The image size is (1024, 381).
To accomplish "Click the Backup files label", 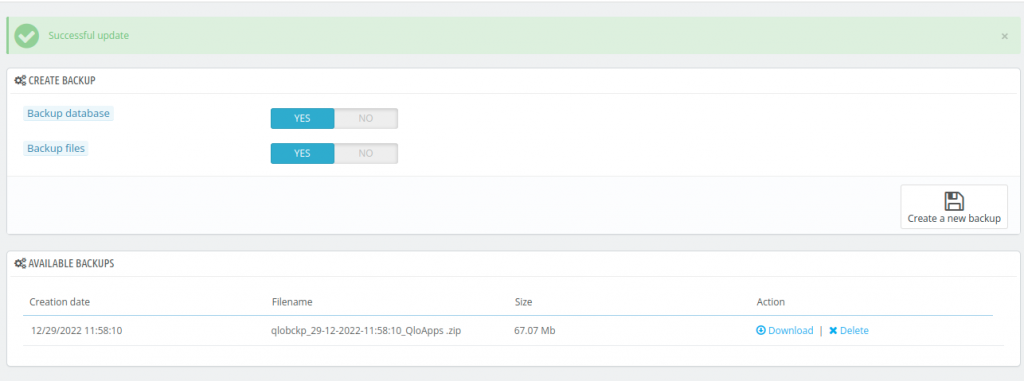I will click(x=56, y=148).
